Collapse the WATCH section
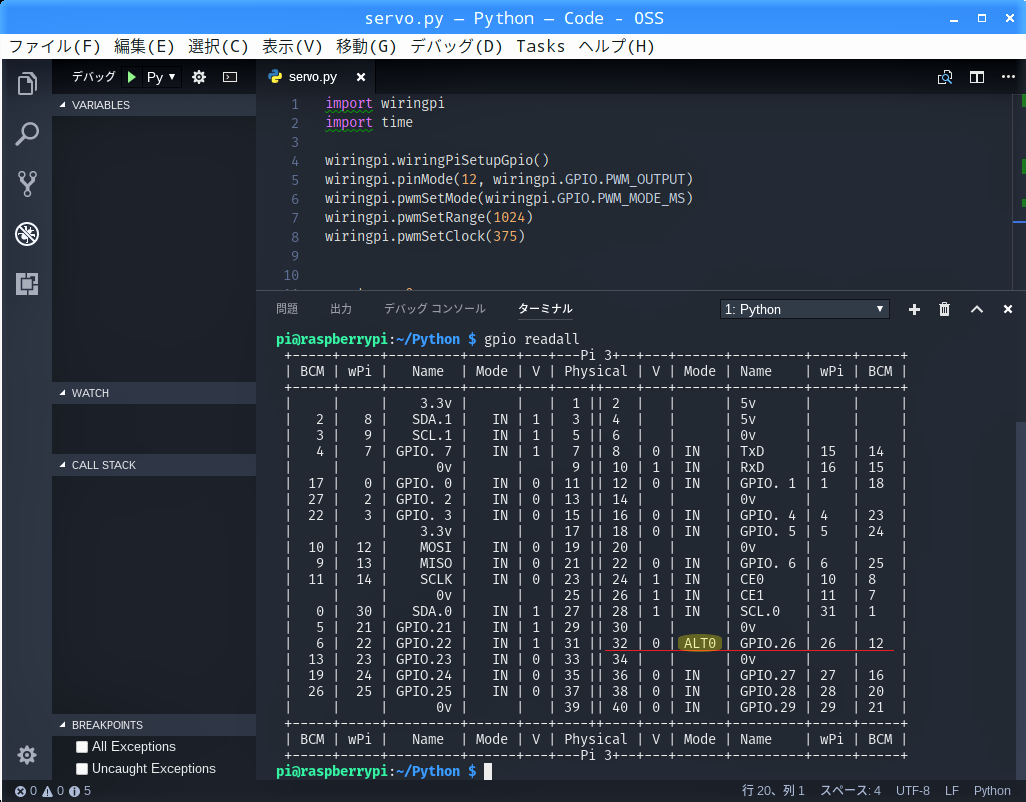Viewport: 1026px width, 802px height. tap(154, 392)
